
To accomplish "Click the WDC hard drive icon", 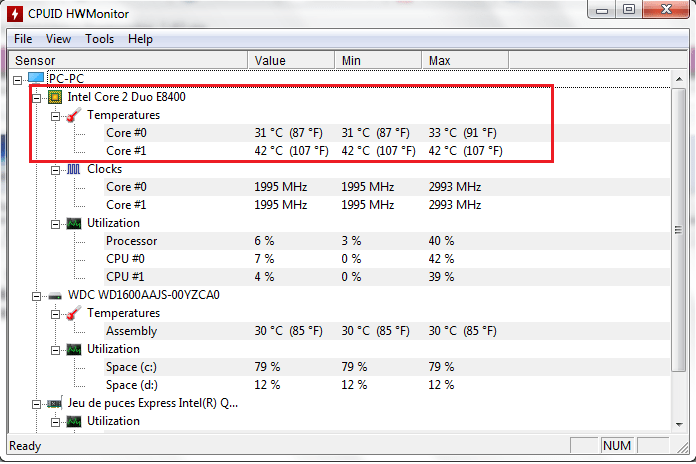I will click(56, 295).
